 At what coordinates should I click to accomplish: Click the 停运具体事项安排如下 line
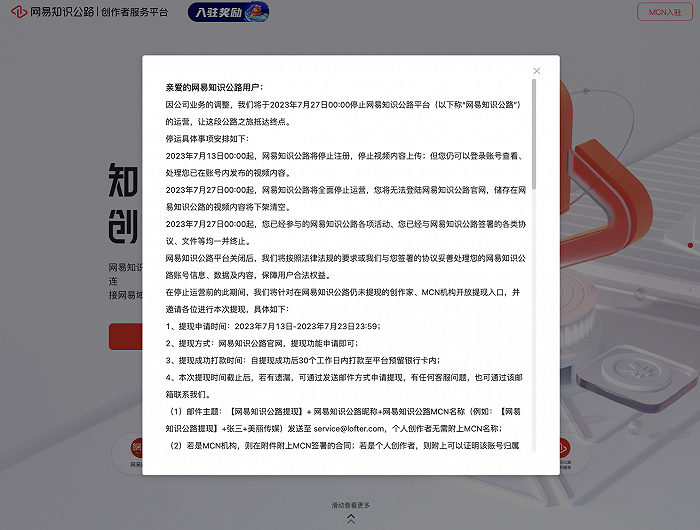click(x=207, y=139)
